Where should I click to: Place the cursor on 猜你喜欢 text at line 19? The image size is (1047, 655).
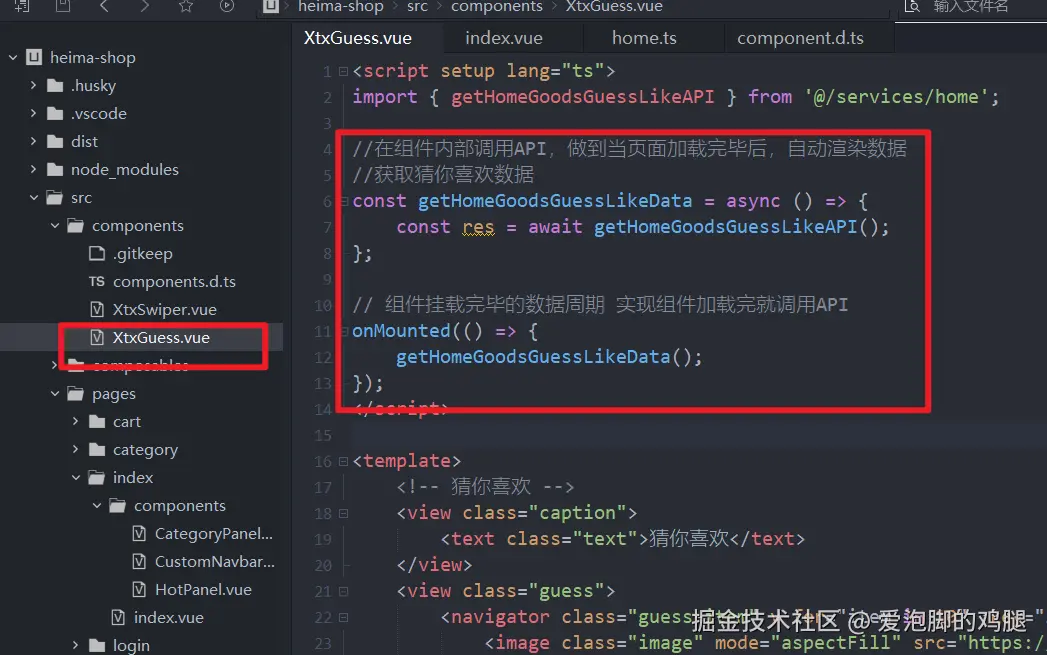pos(689,539)
